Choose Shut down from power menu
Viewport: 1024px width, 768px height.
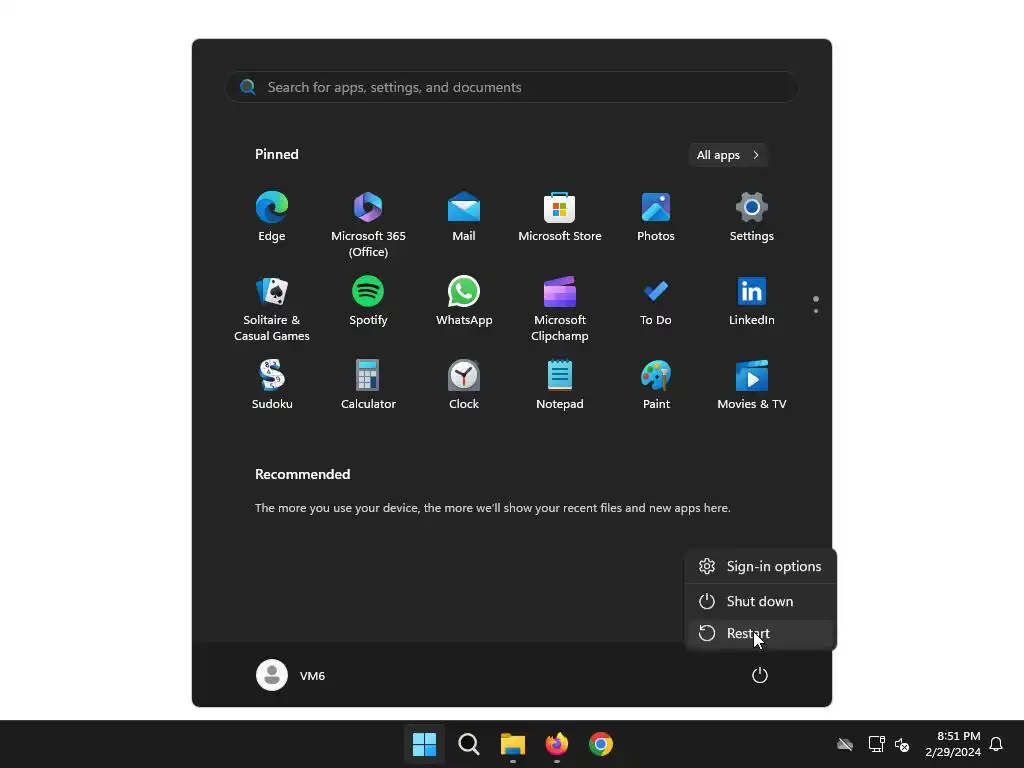(760, 601)
